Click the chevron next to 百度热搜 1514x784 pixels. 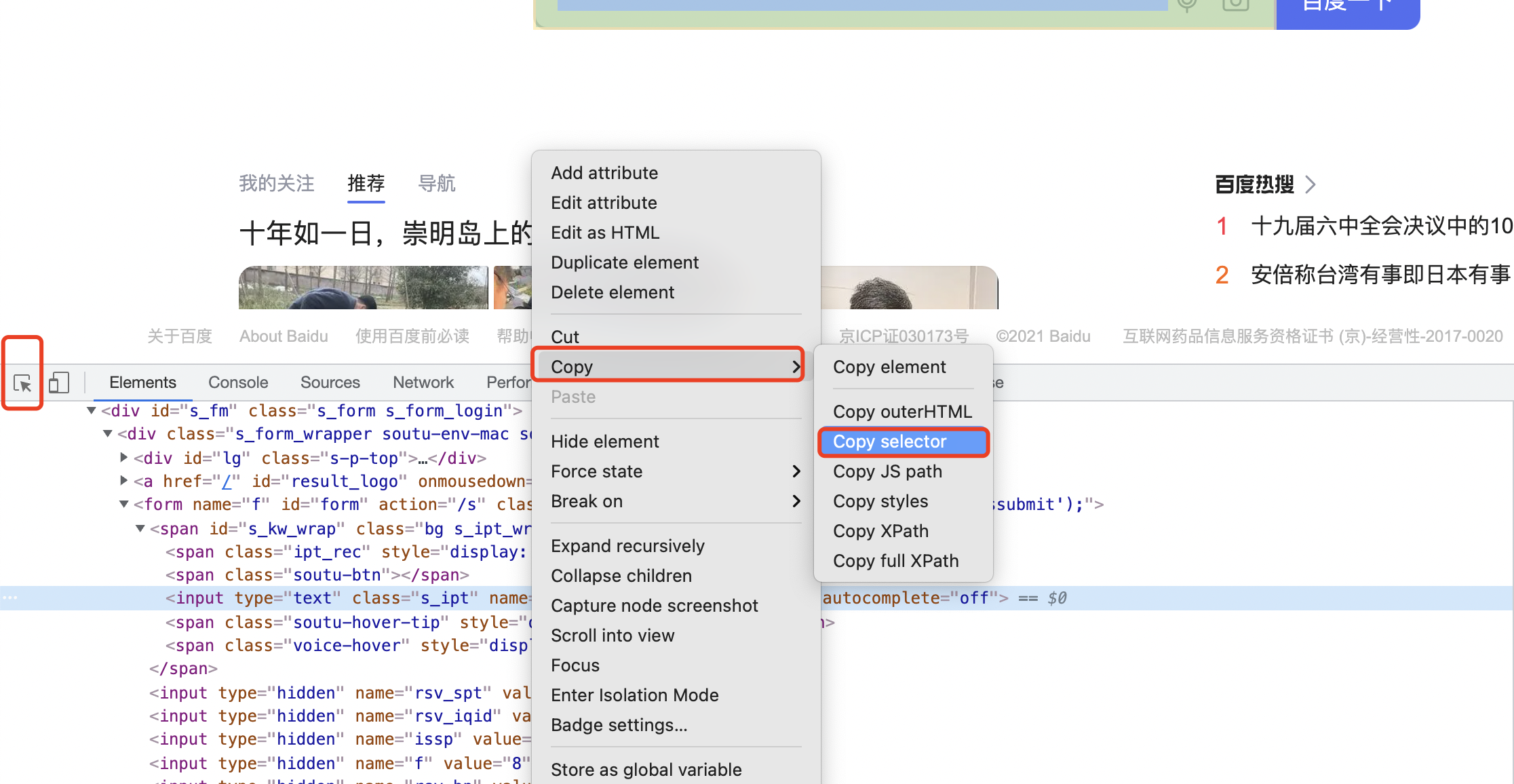click(1311, 184)
